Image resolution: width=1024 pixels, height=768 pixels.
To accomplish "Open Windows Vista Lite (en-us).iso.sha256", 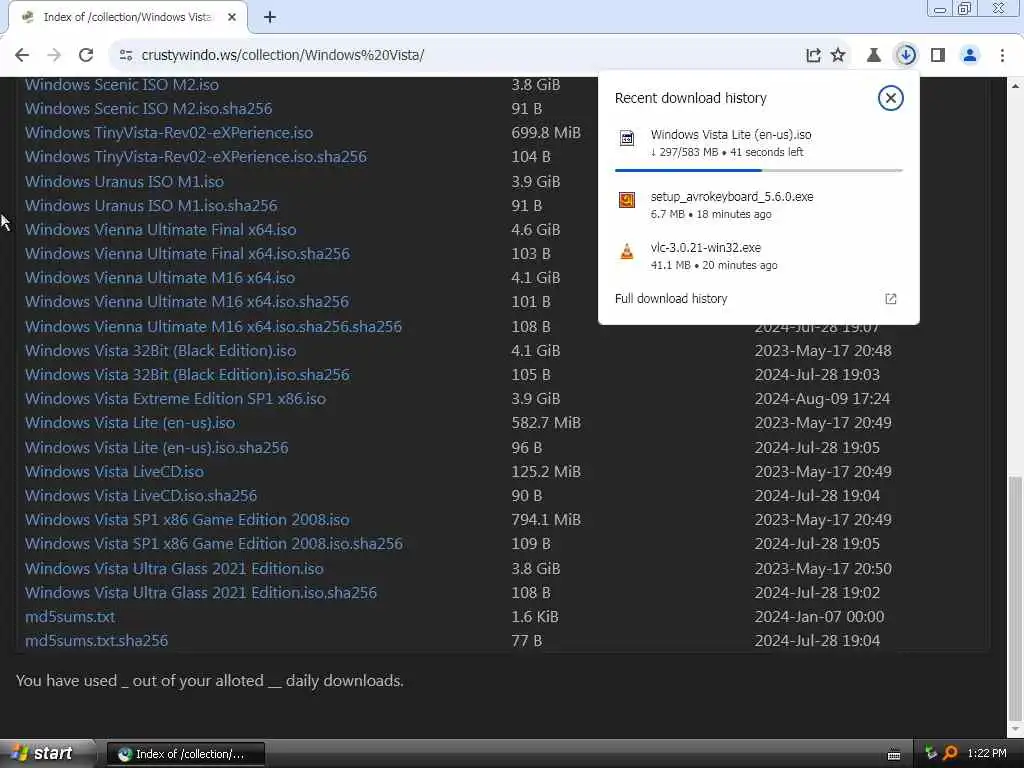I will 157,448.
